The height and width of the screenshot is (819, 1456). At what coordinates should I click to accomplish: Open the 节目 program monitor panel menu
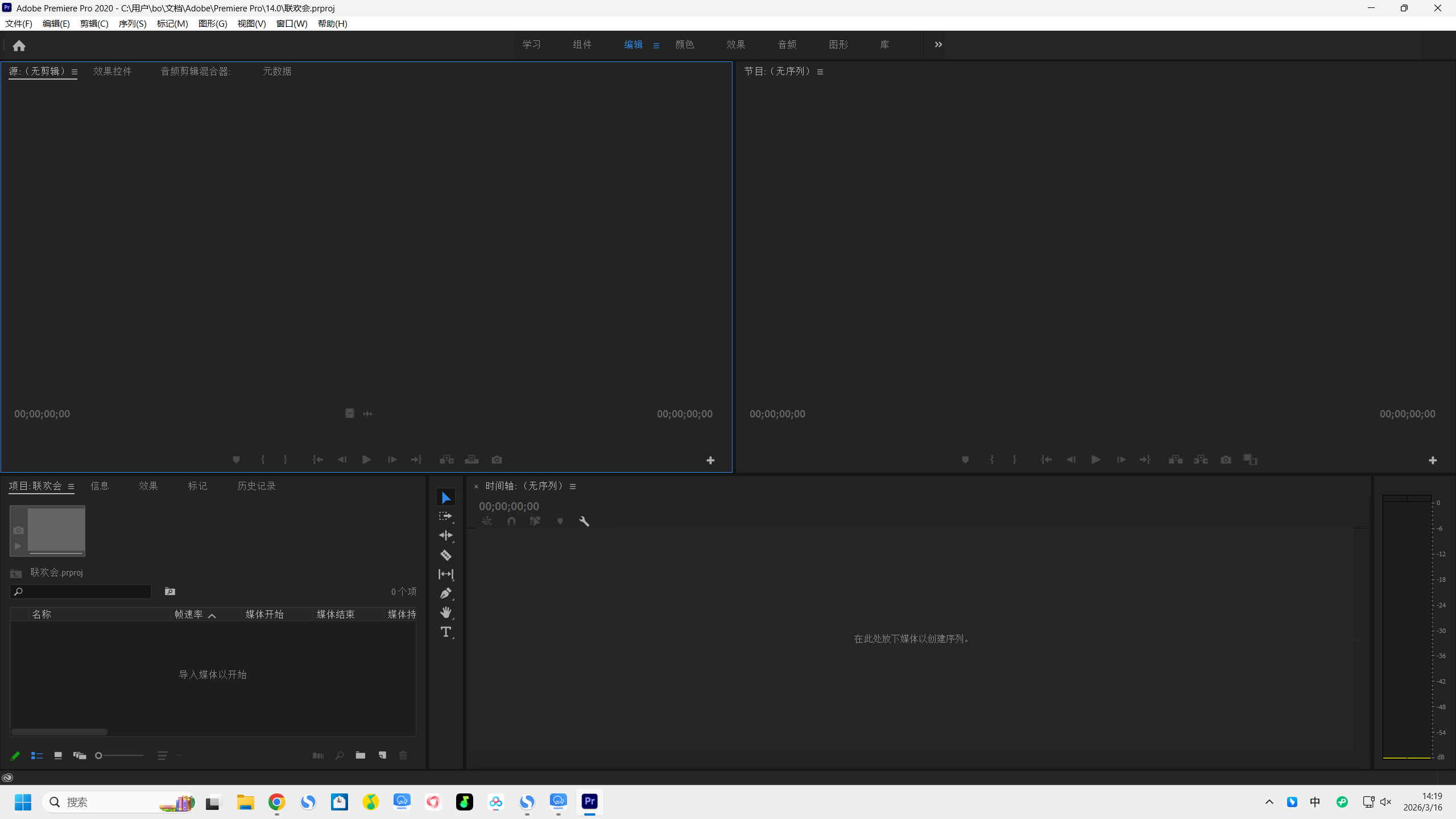[820, 72]
